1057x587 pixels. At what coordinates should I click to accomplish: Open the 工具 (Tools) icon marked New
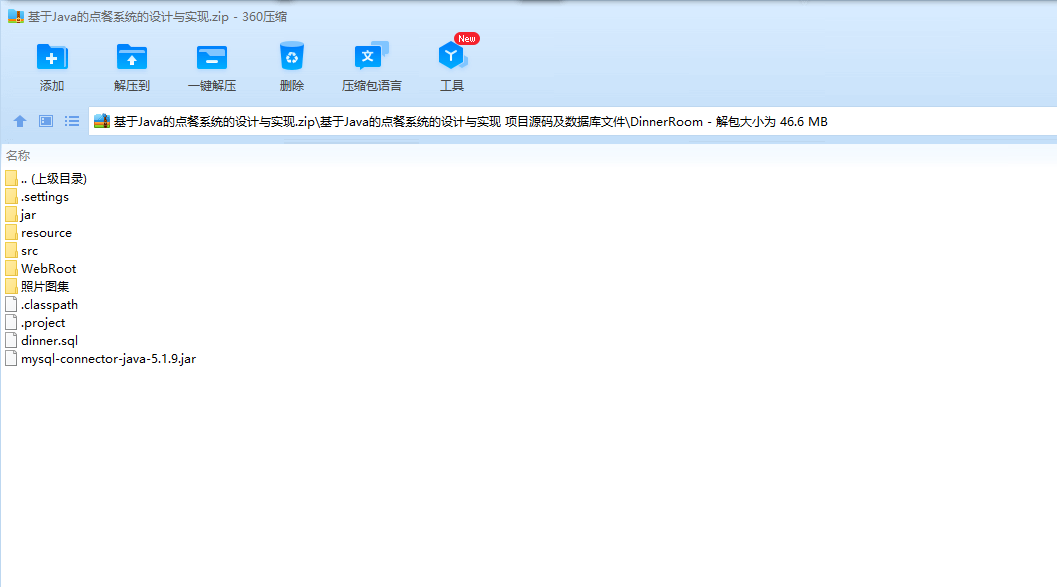click(x=452, y=56)
